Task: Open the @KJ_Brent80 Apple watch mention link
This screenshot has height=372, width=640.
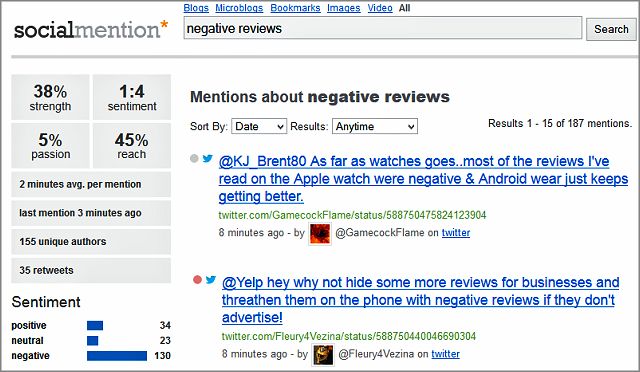Action: coord(423,179)
